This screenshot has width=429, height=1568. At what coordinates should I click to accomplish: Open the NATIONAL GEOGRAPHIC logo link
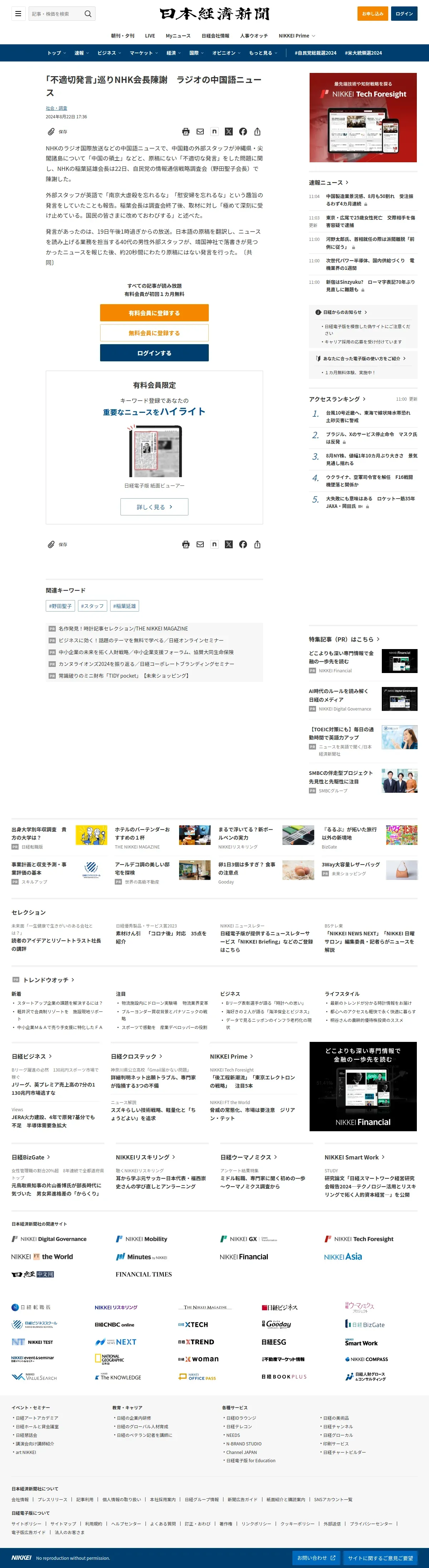[x=109, y=1359]
